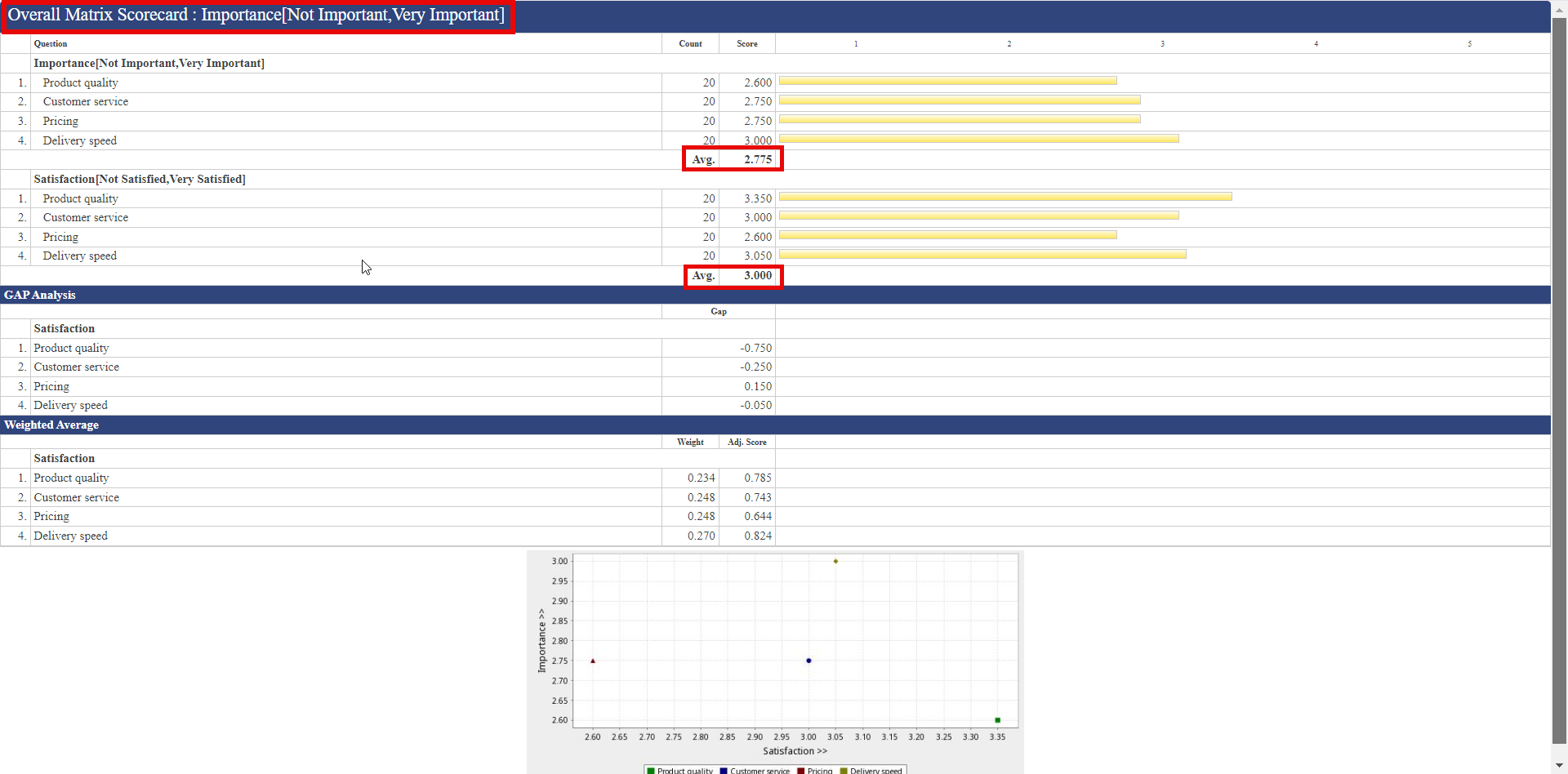
Task: Click the Satisfaction Product quality yellow bar
Action: pyautogui.click(x=1005, y=197)
